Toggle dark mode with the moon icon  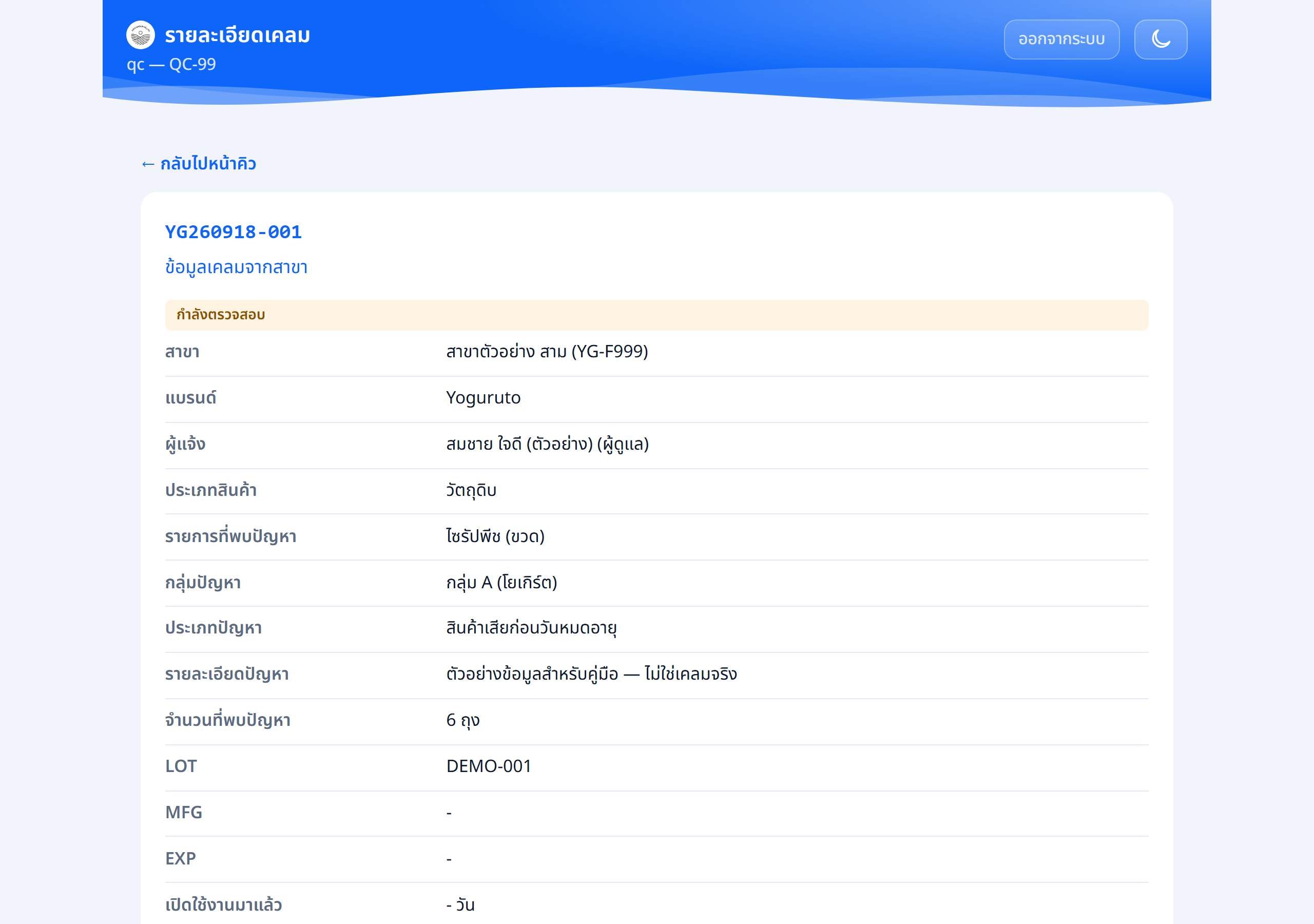pyautogui.click(x=1160, y=40)
